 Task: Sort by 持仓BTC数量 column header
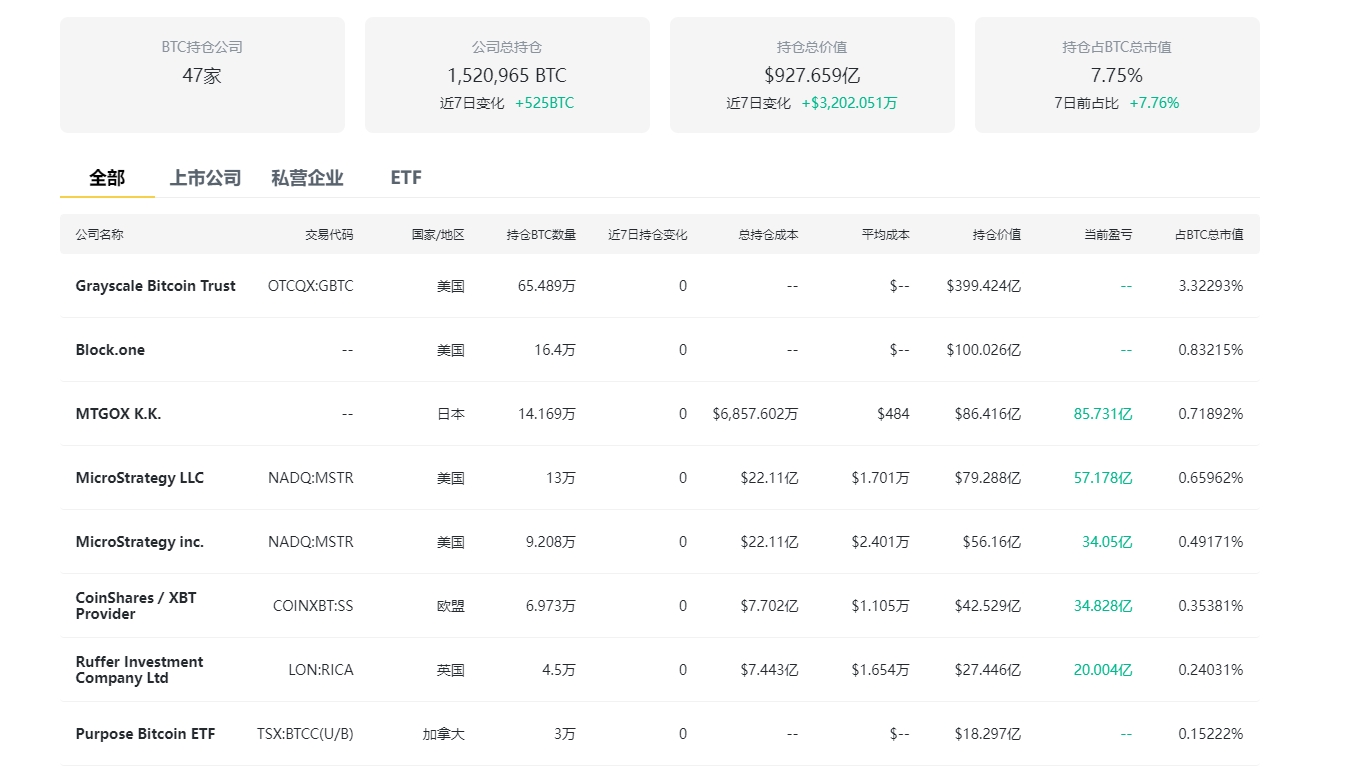[x=541, y=235]
